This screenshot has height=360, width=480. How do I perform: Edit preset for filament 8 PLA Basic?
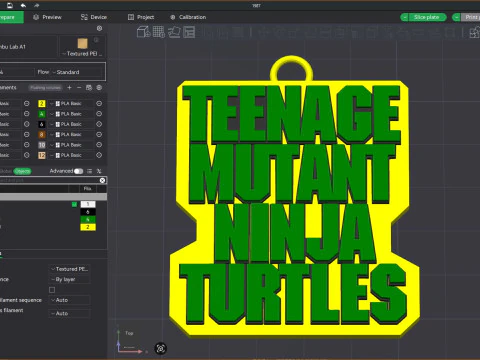(99, 134)
